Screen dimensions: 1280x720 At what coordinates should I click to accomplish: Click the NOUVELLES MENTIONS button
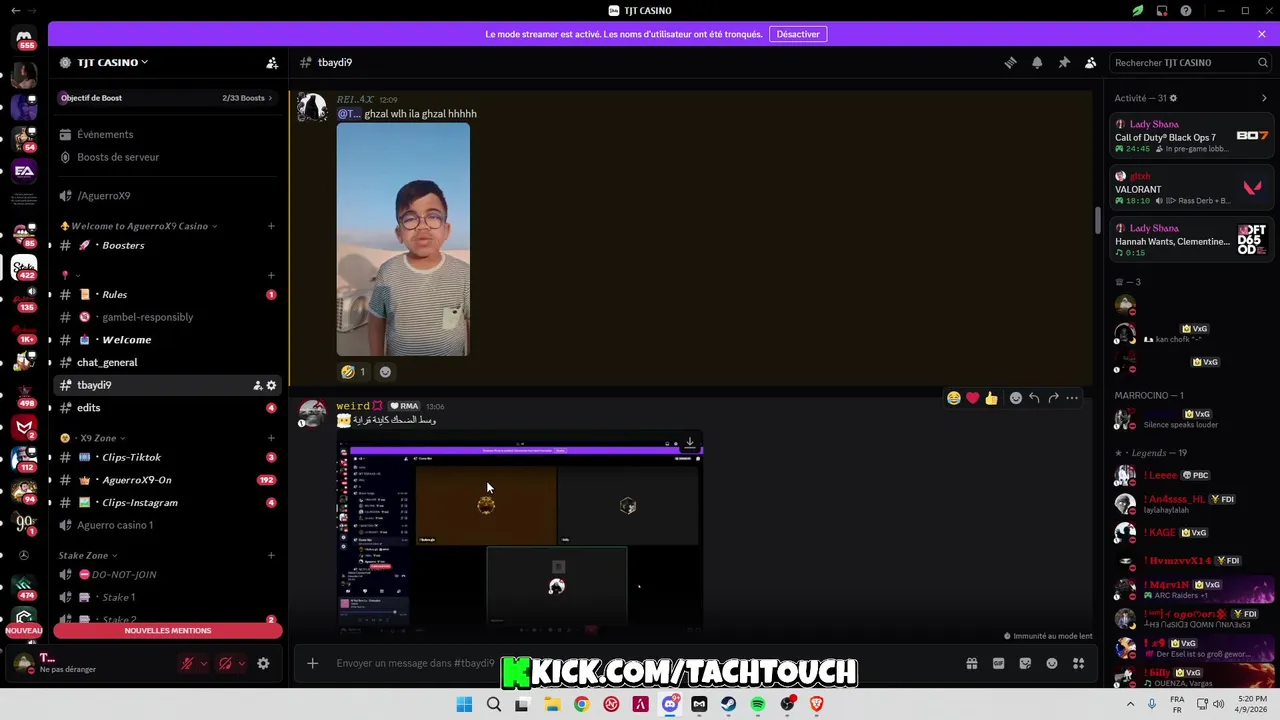point(168,631)
